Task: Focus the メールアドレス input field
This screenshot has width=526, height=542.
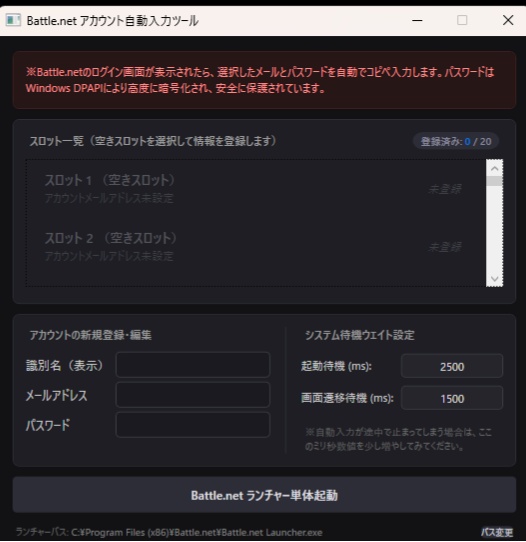Action: (x=193, y=395)
